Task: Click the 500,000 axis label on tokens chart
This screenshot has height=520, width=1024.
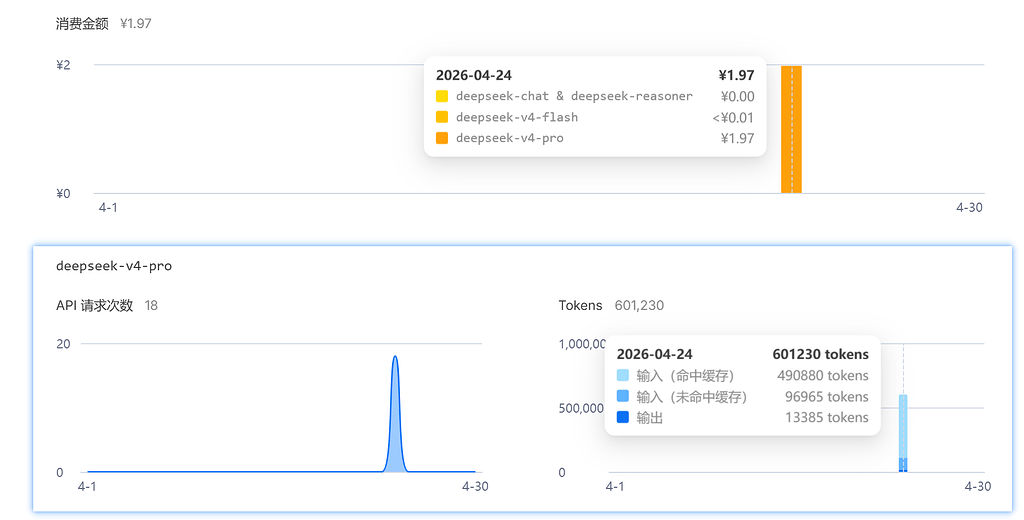Action: (x=581, y=408)
